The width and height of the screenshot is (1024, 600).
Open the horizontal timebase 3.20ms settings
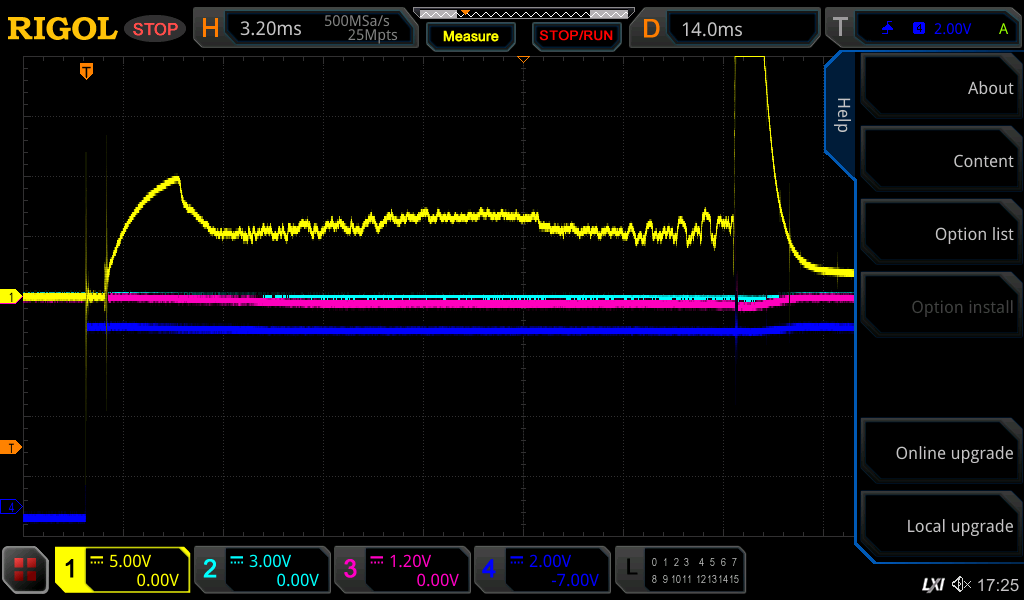[x=305, y=29]
